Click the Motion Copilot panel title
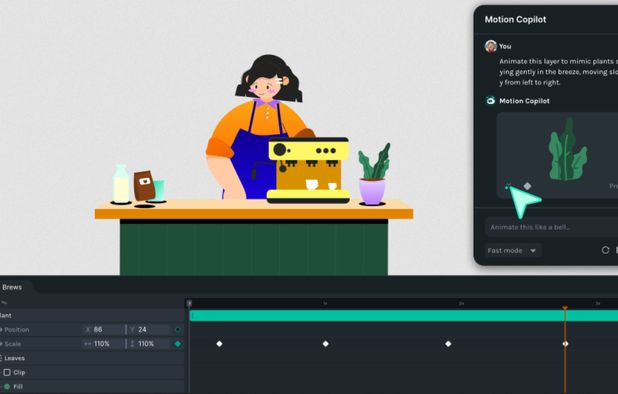Image resolution: width=618 pixels, height=394 pixels. (515, 20)
